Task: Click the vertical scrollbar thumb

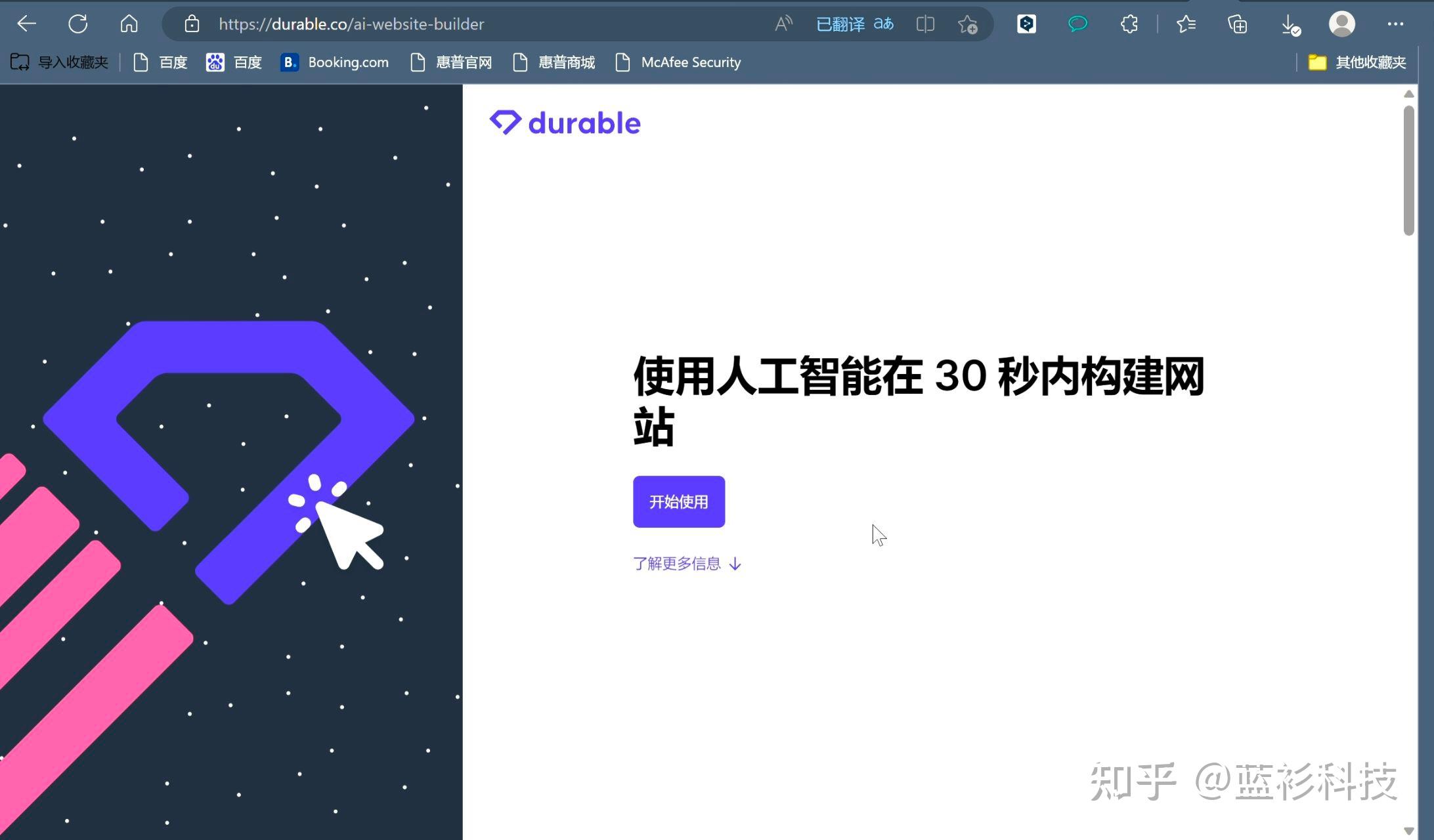Action: (x=1408, y=171)
